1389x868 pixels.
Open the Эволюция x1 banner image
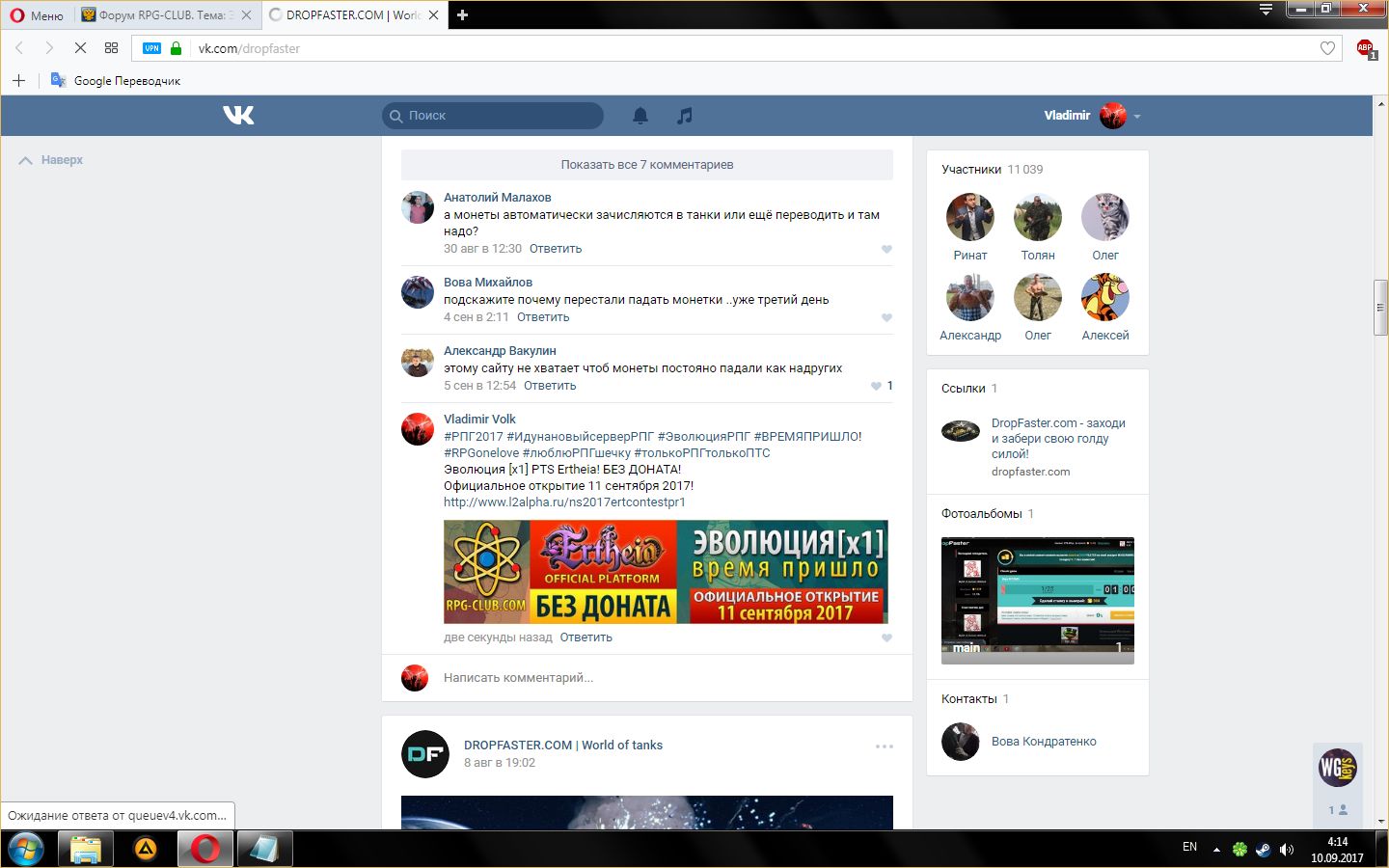point(666,572)
